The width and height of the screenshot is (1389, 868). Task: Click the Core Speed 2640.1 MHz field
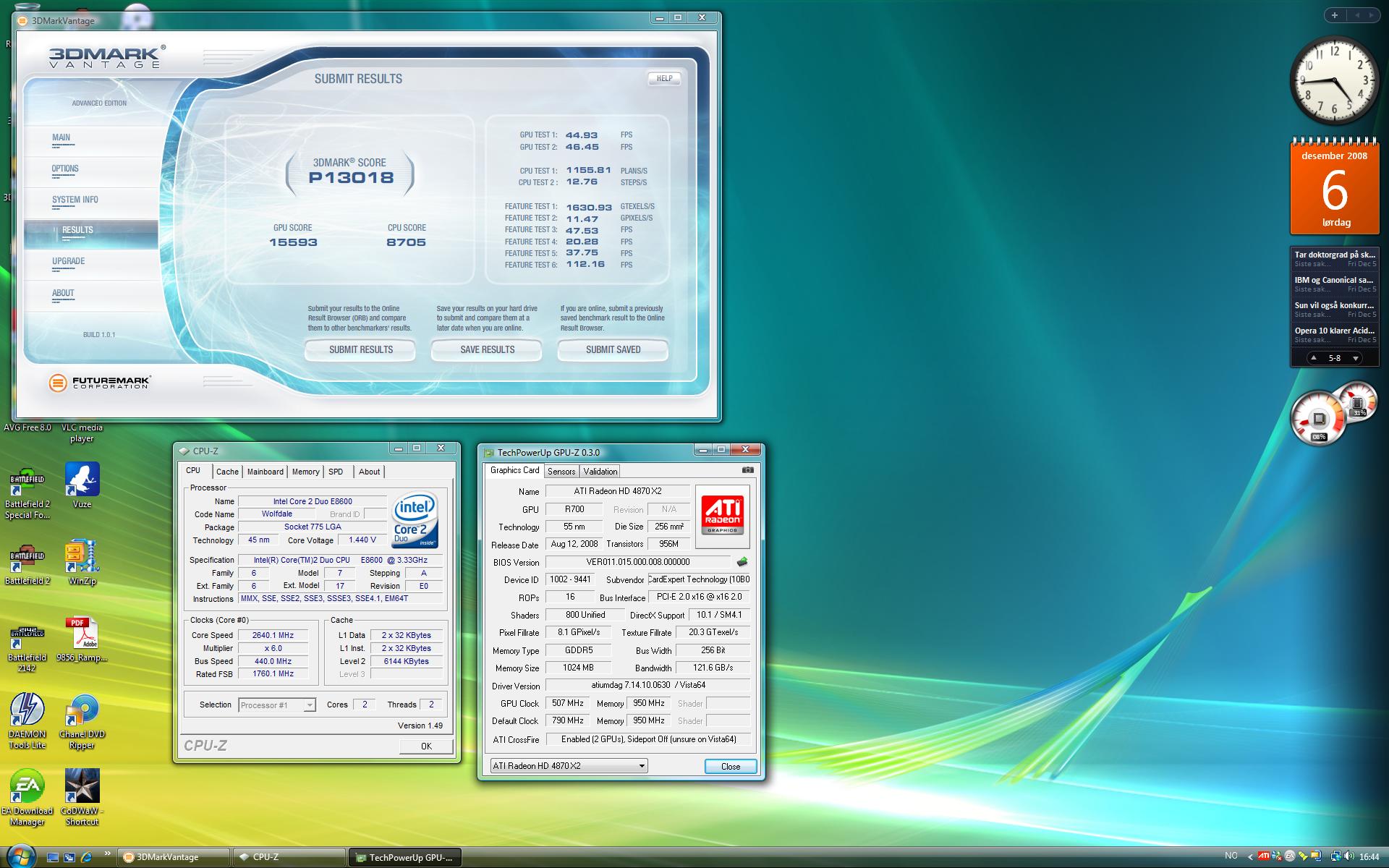(273, 635)
